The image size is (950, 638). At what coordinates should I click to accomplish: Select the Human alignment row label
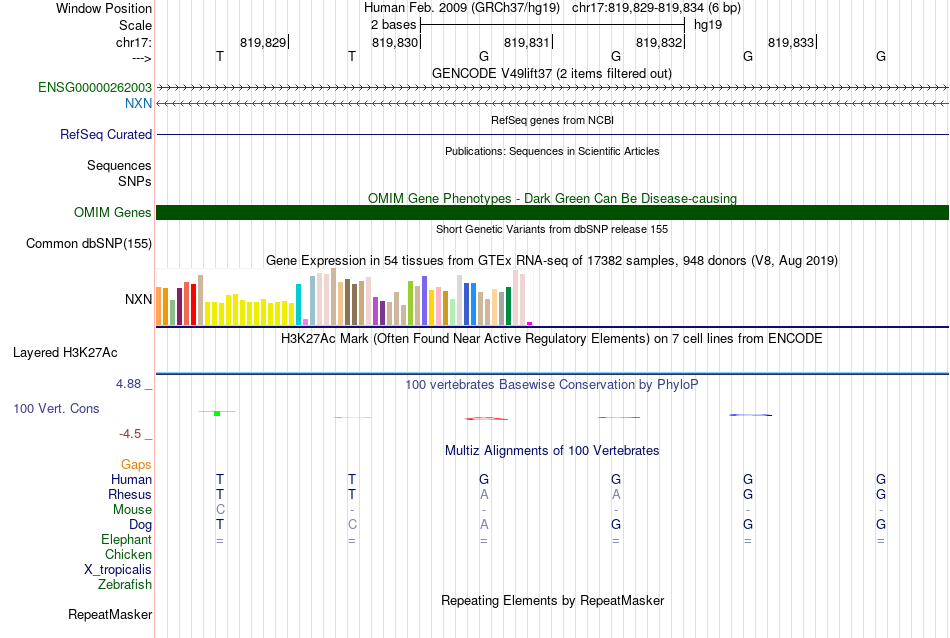tap(131, 479)
